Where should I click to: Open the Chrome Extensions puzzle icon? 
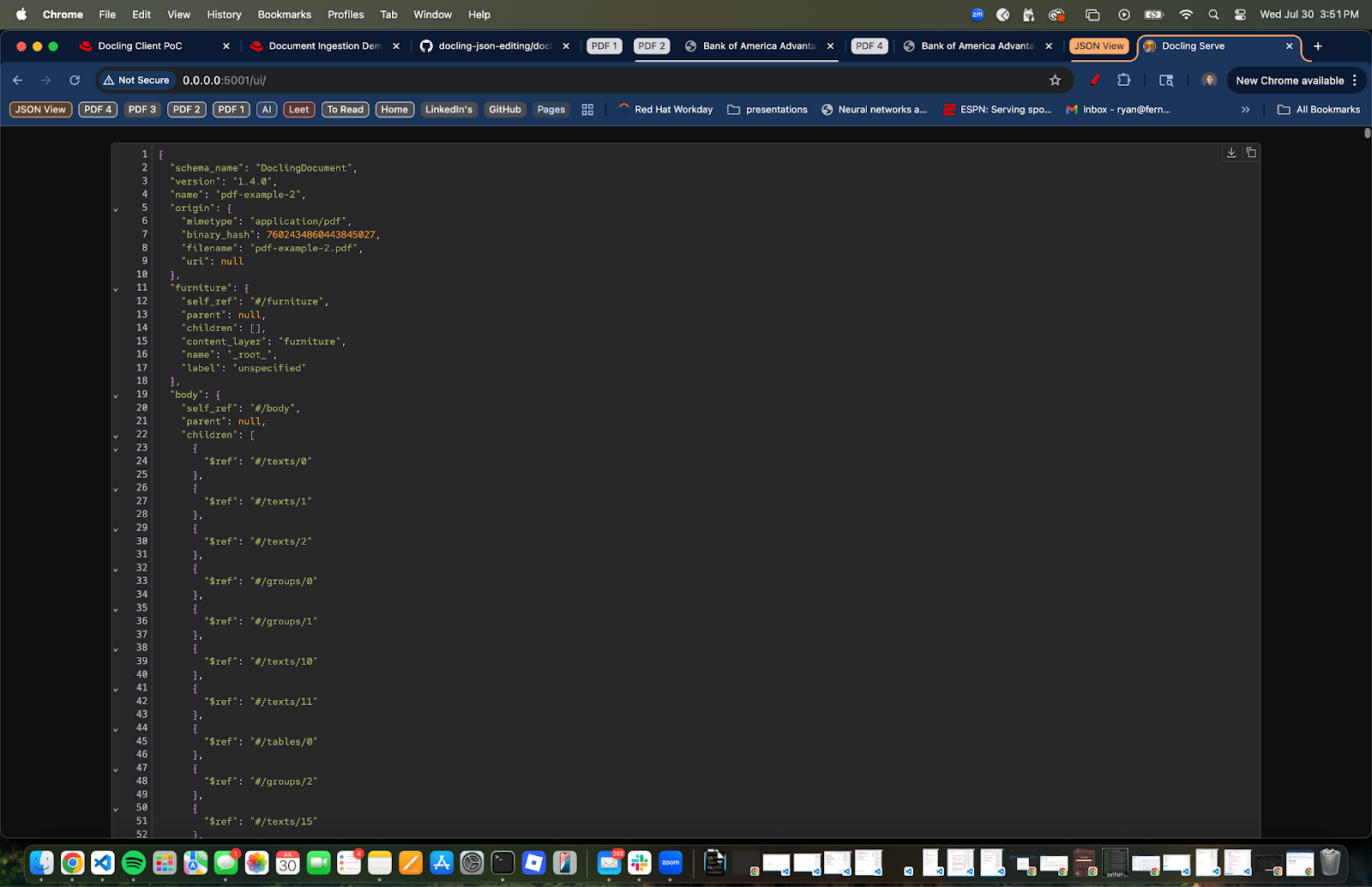(x=1123, y=81)
